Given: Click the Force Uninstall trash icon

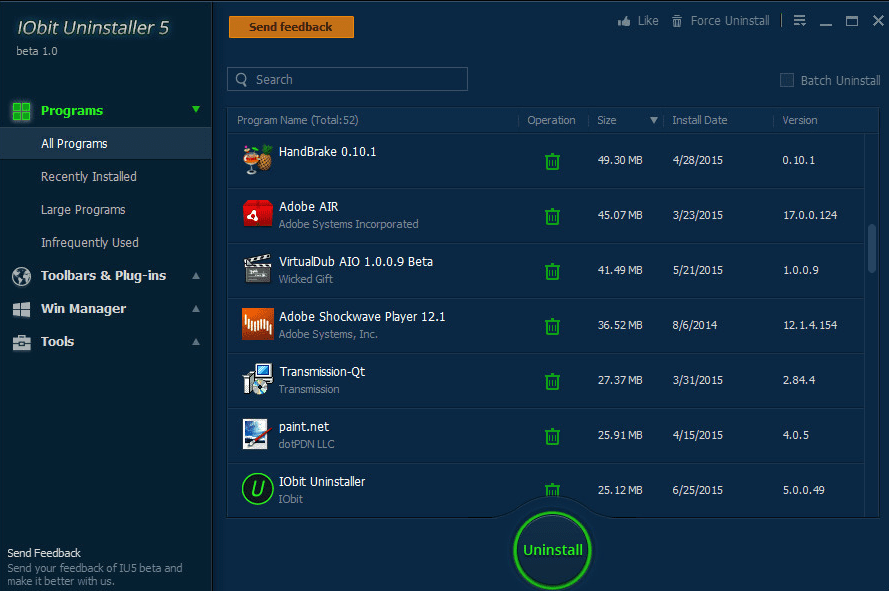Looking at the screenshot, I should [x=677, y=22].
